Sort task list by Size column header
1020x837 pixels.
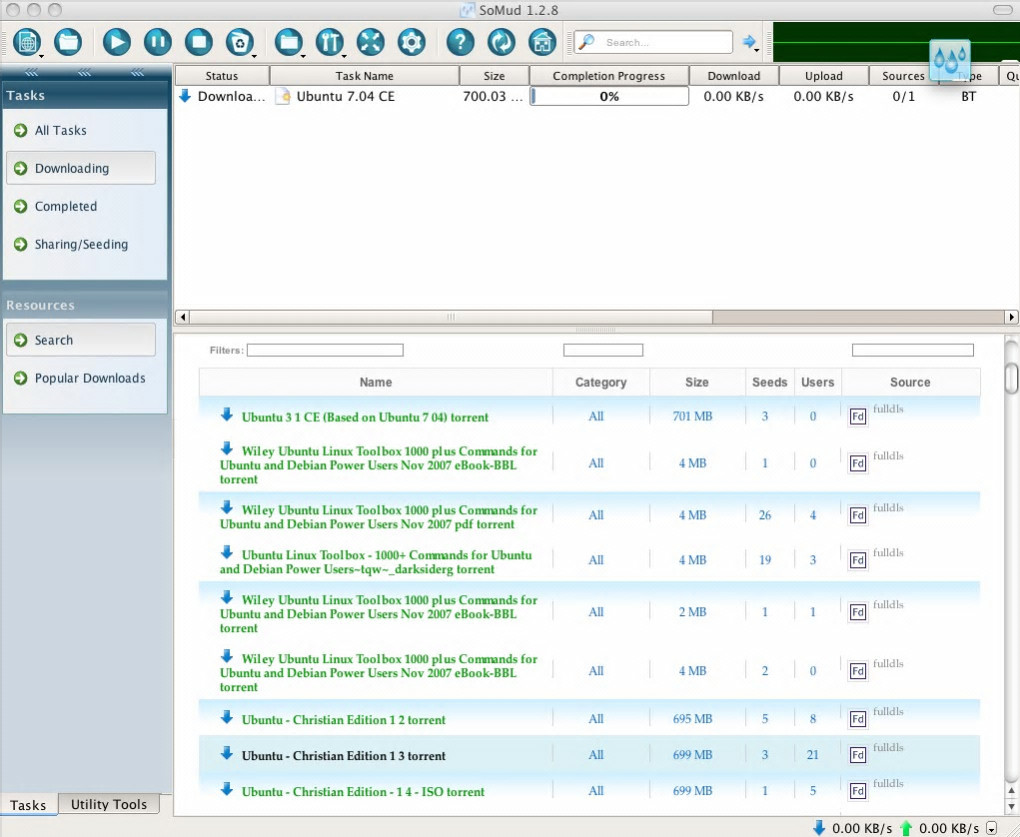tap(494, 75)
